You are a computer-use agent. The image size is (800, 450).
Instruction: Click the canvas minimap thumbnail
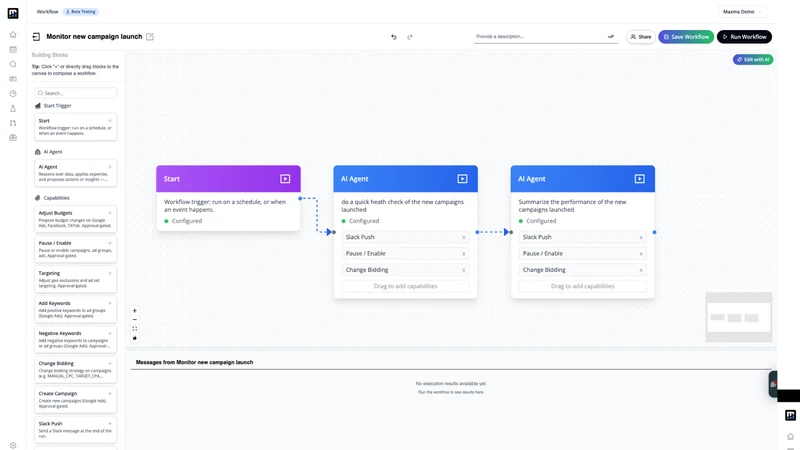click(739, 317)
